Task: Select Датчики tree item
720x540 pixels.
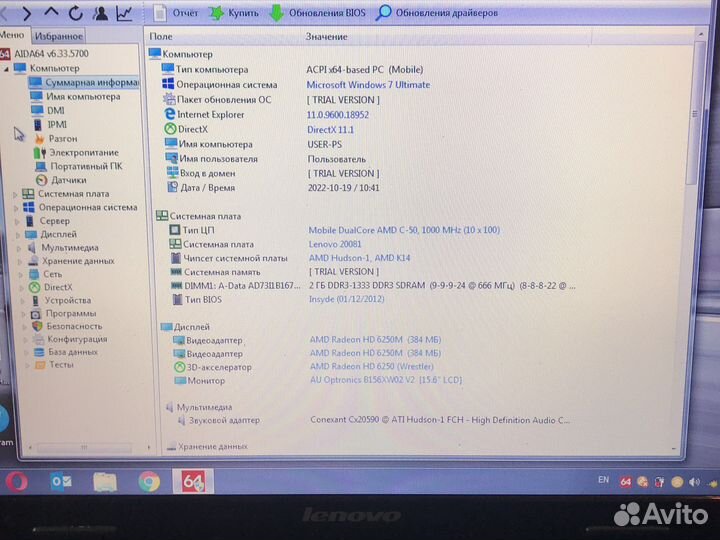Action: click(61, 180)
